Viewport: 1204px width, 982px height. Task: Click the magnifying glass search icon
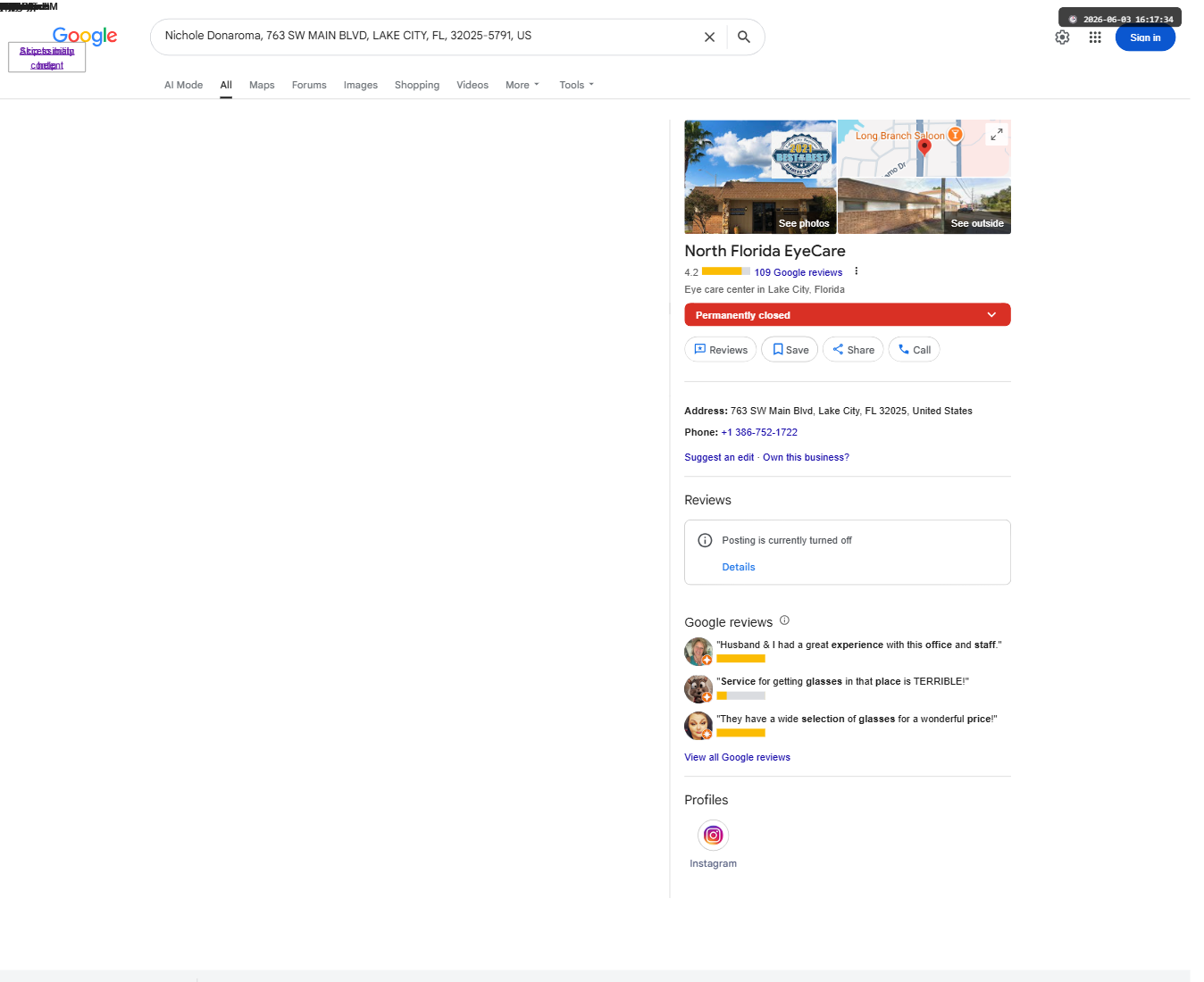[744, 37]
